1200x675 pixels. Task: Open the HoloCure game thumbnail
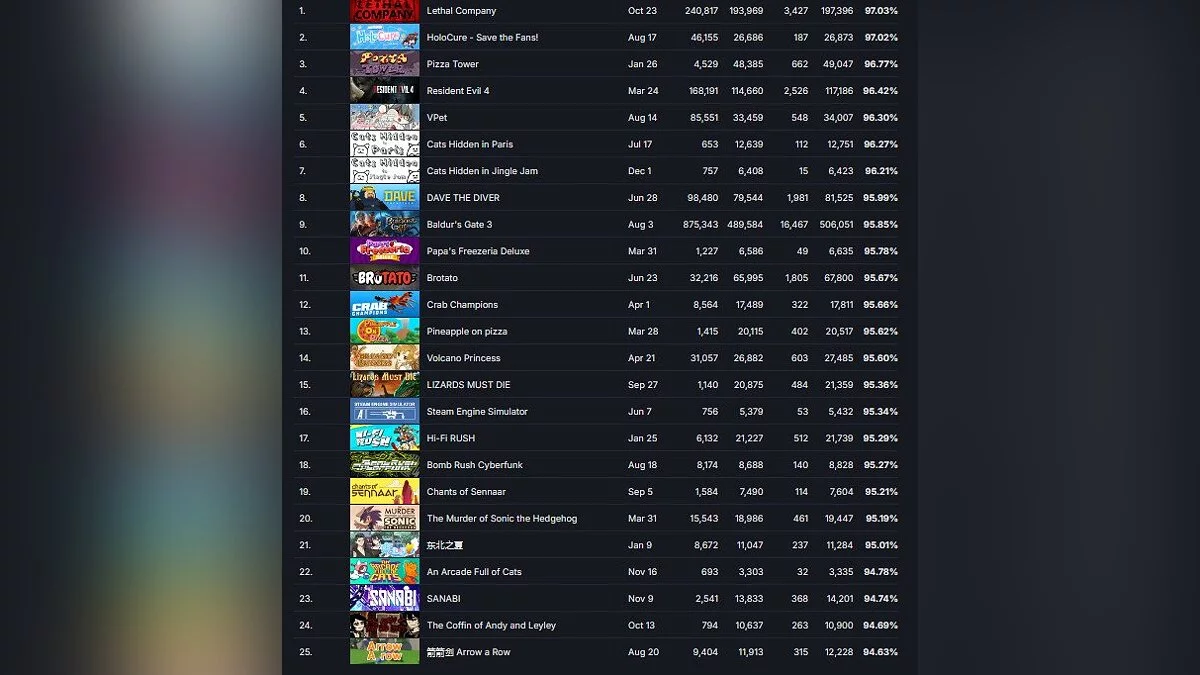[x=384, y=37]
